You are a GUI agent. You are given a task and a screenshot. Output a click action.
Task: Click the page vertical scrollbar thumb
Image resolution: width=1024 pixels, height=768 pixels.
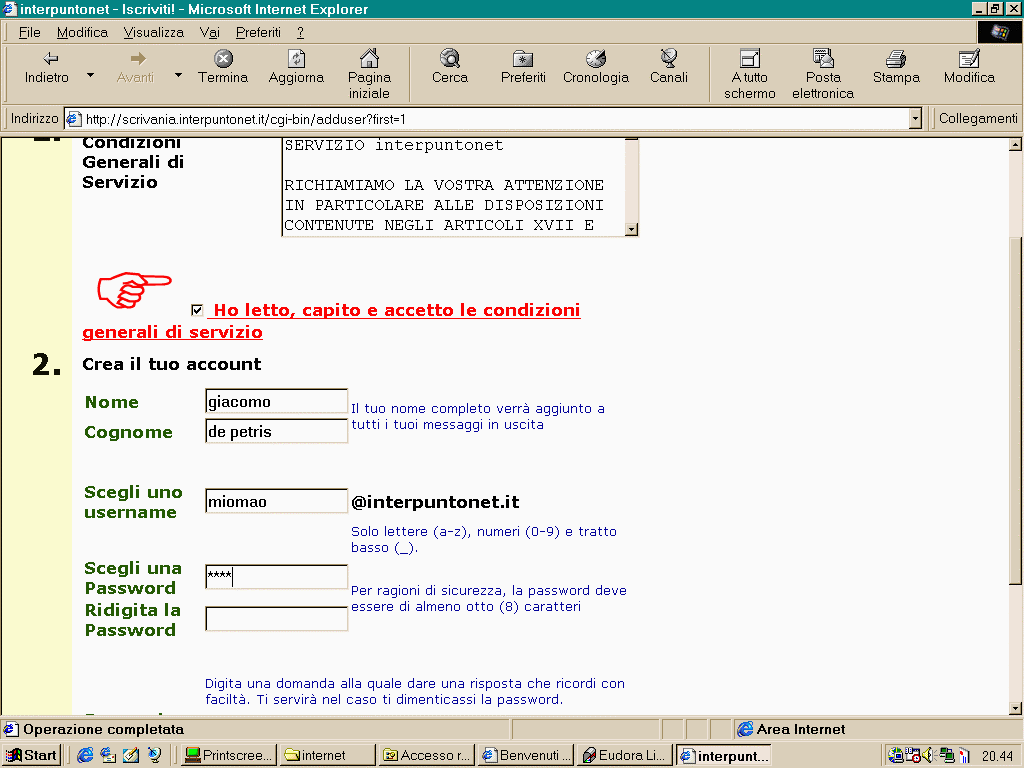pos(1016,411)
